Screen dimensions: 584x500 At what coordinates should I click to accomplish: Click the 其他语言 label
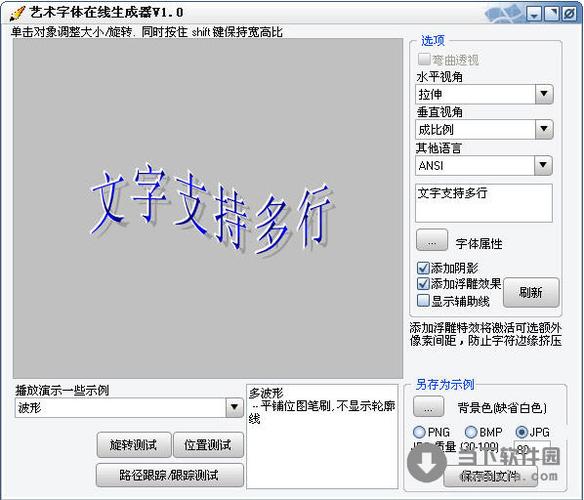(x=439, y=148)
